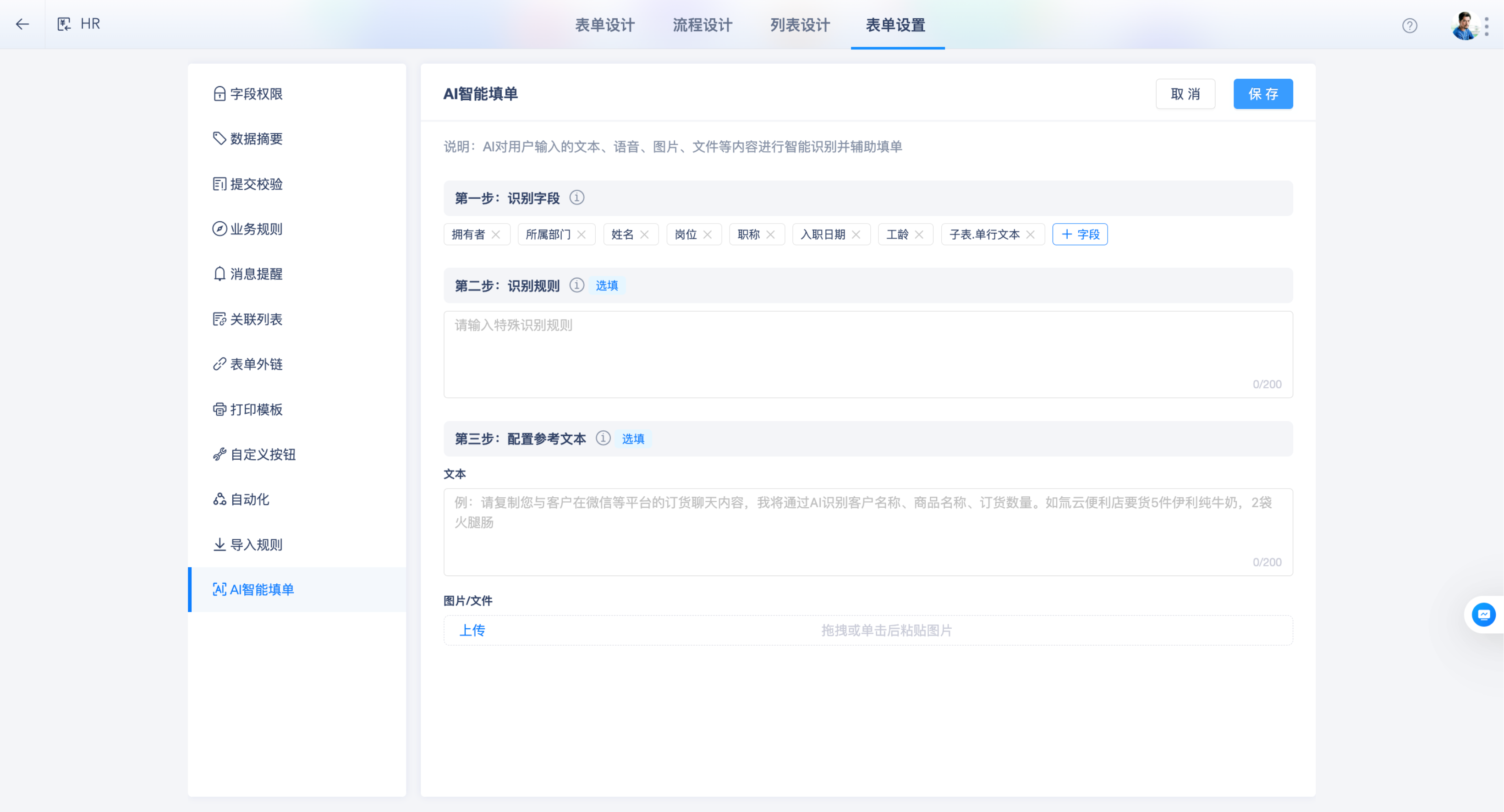Image resolution: width=1504 pixels, height=812 pixels.
Task: Add a new 字段 to recognition list
Action: [x=1080, y=235]
